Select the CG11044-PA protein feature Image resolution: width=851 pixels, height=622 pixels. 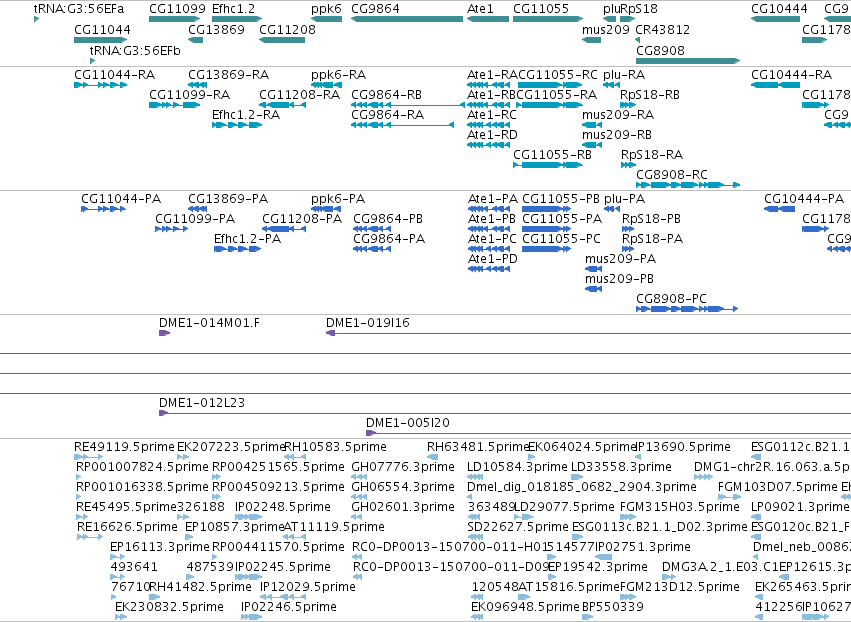point(103,209)
